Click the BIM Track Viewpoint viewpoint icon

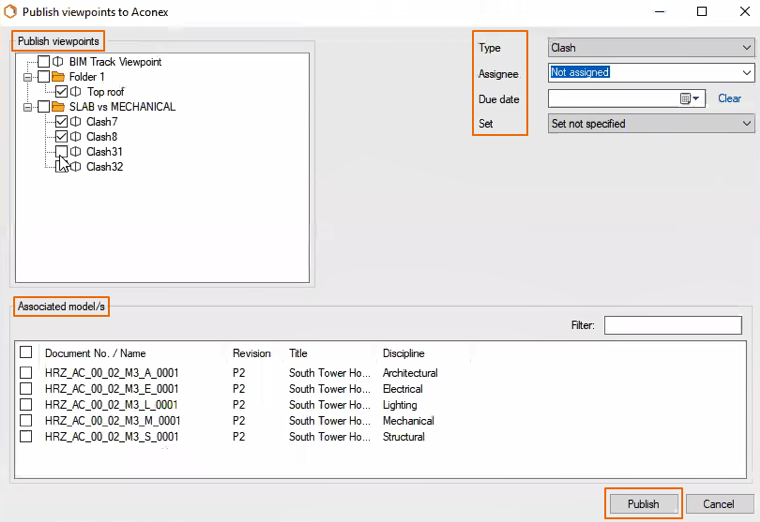(x=58, y=62)
